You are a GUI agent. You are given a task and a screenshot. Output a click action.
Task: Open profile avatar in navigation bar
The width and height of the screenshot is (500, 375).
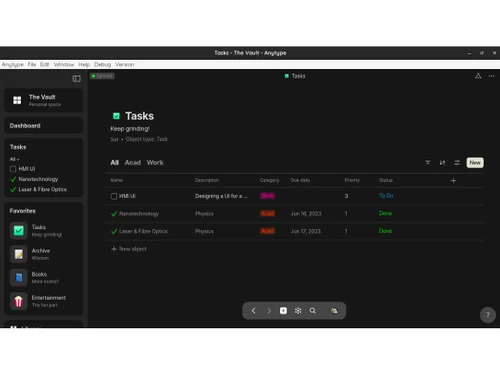pos(334,311)
